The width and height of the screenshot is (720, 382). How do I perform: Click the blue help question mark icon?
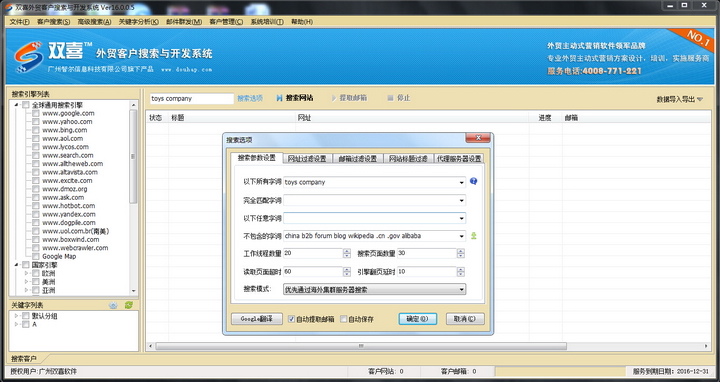coord(473,181)
